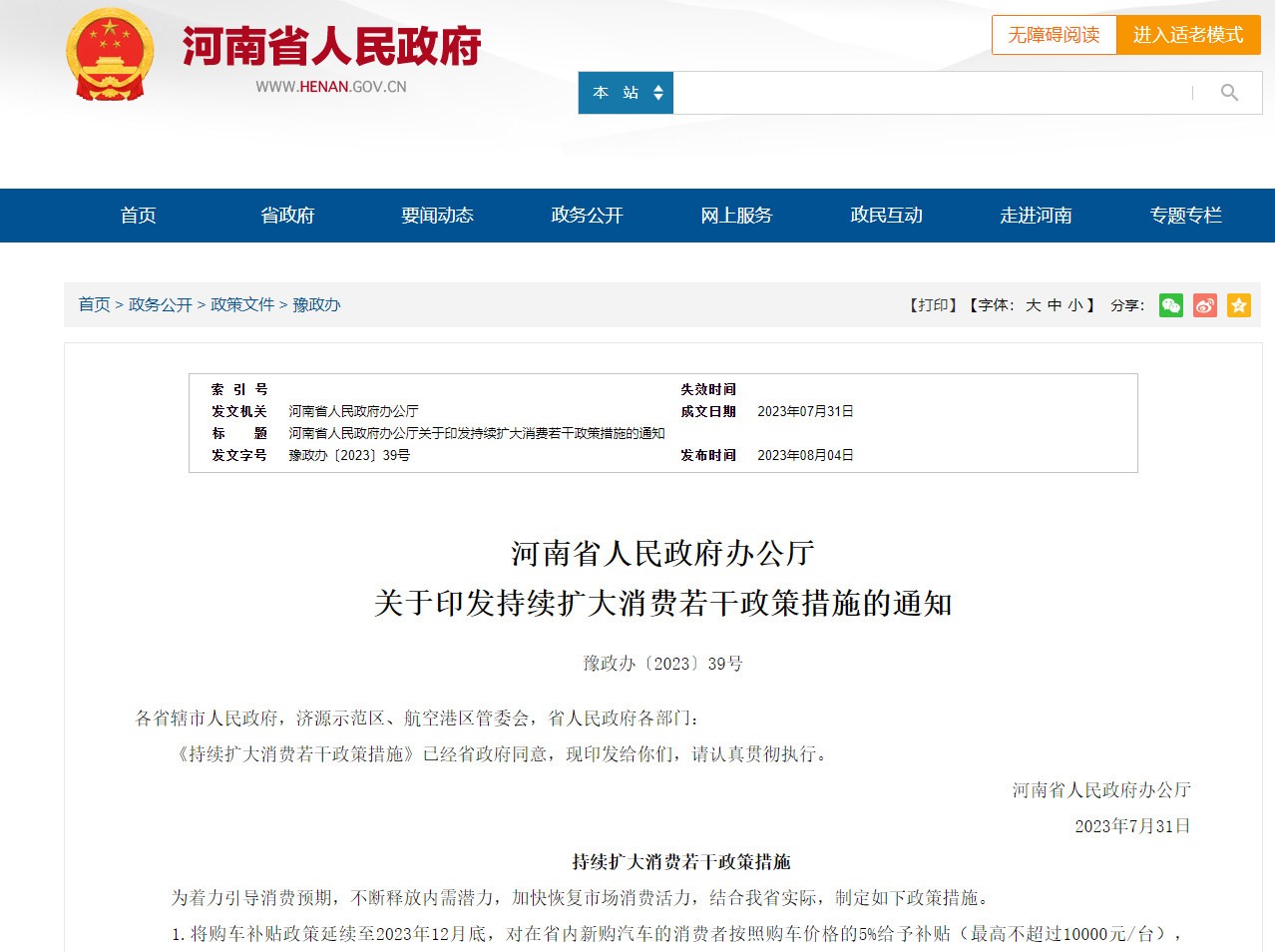Image resolution: width=1275 pixels, height=952 pixels.
Task: Click the yellow star favorite icon
Action: pos(1239,305)
